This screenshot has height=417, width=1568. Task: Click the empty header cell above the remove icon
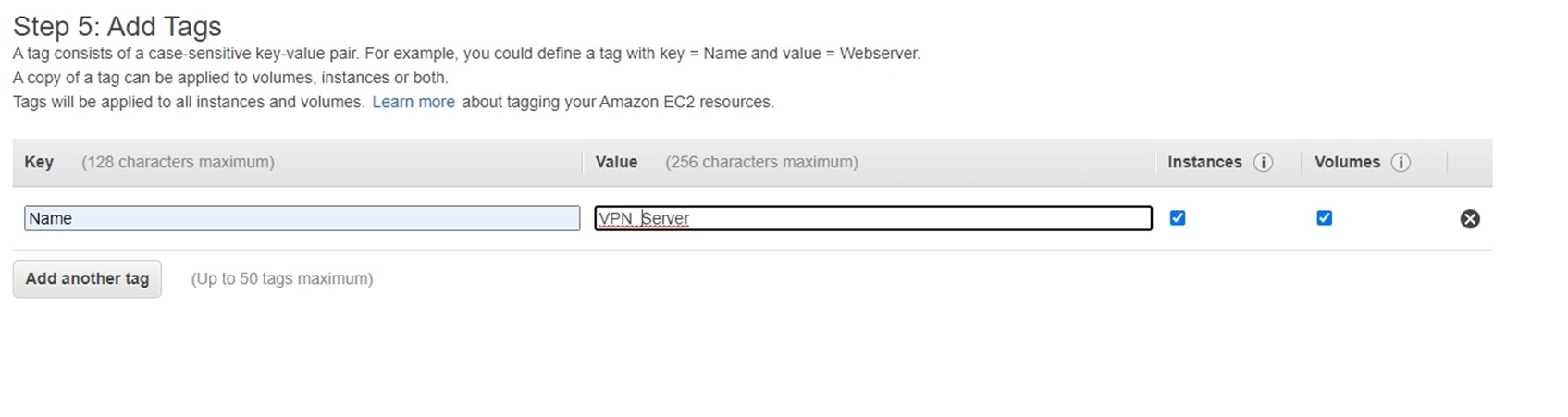click(x=1470, y=163)
